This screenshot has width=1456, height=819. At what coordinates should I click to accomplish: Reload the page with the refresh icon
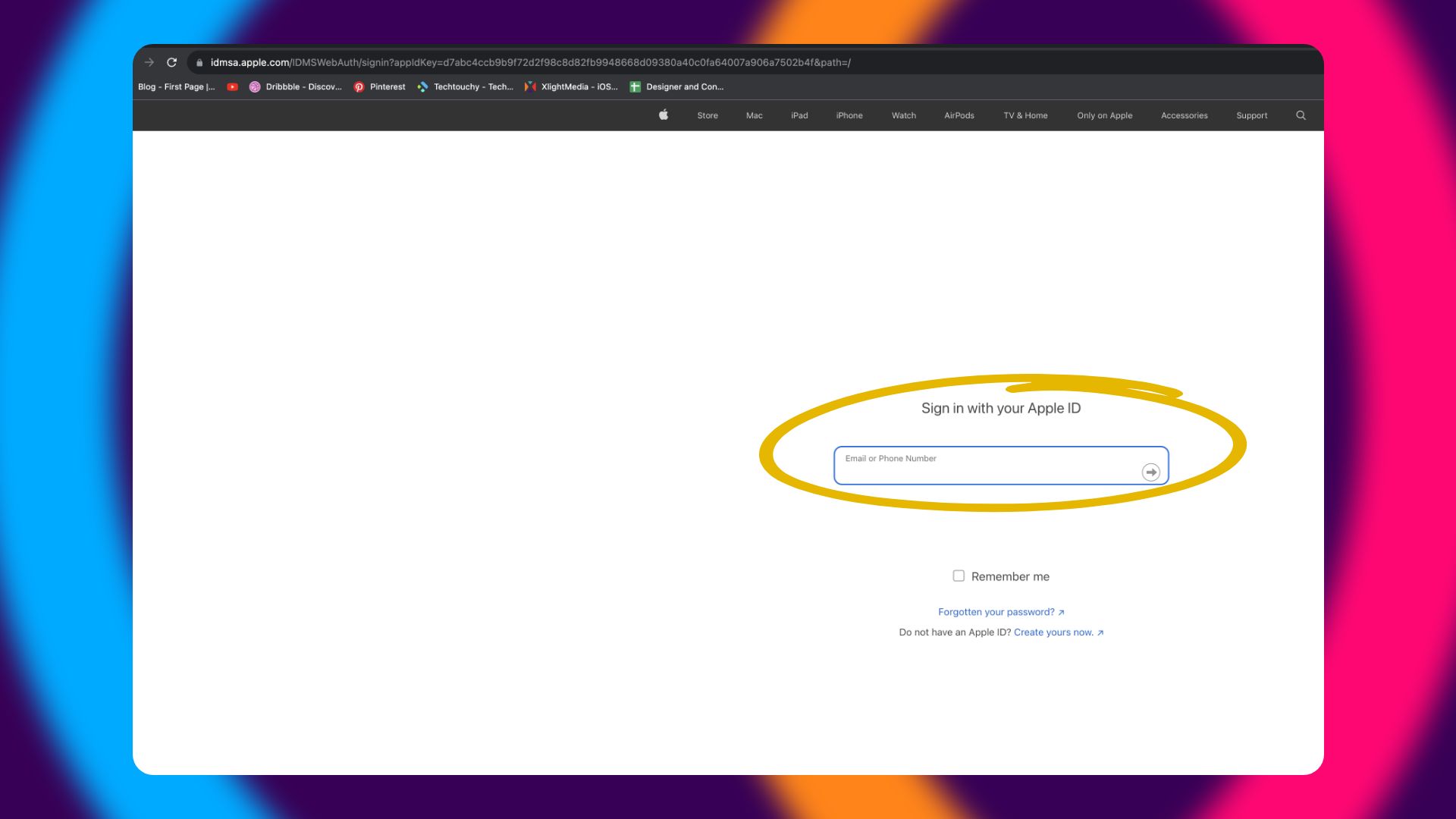[x=172, y=62]
